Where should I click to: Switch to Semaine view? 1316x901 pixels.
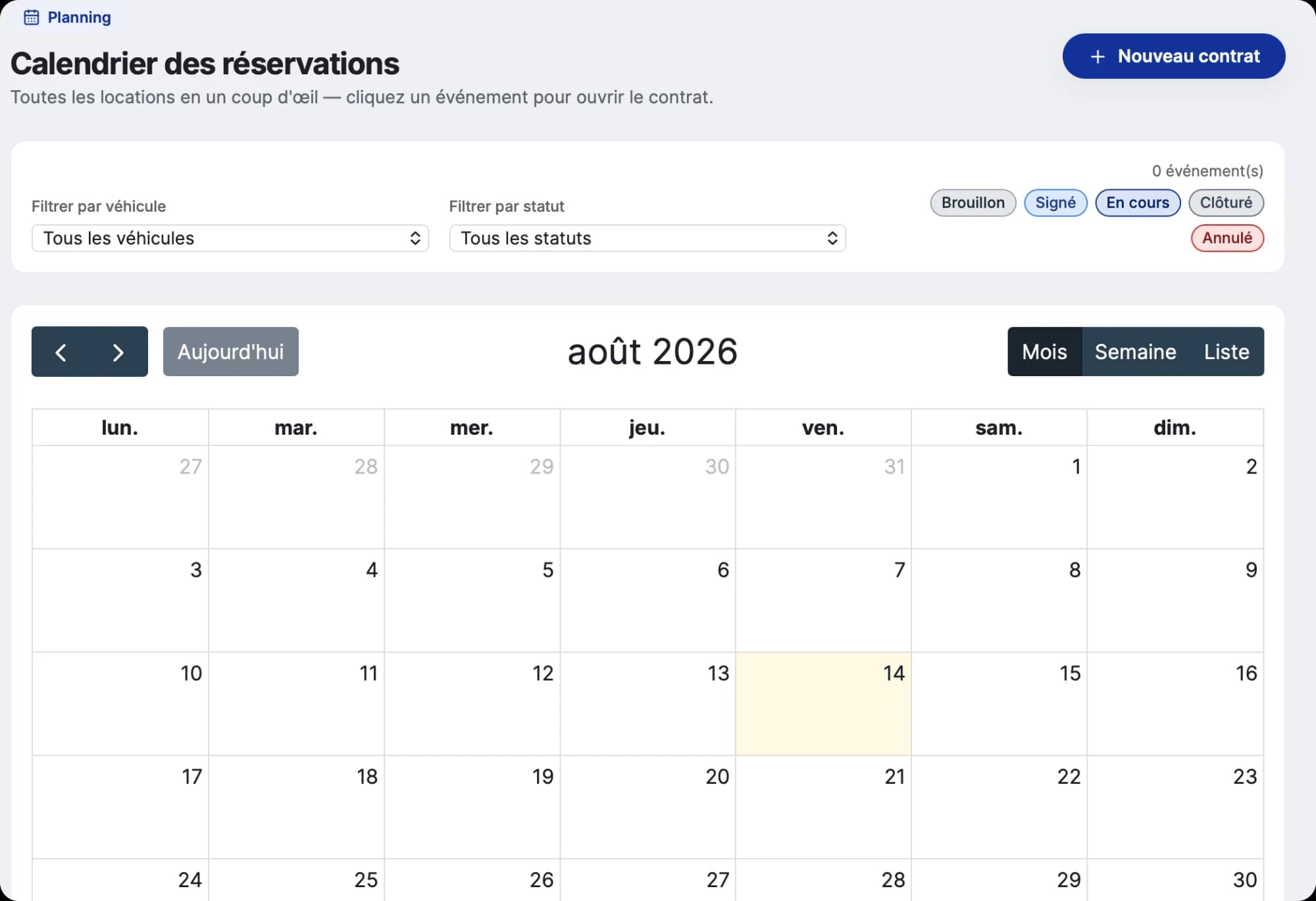point(1135,352)
